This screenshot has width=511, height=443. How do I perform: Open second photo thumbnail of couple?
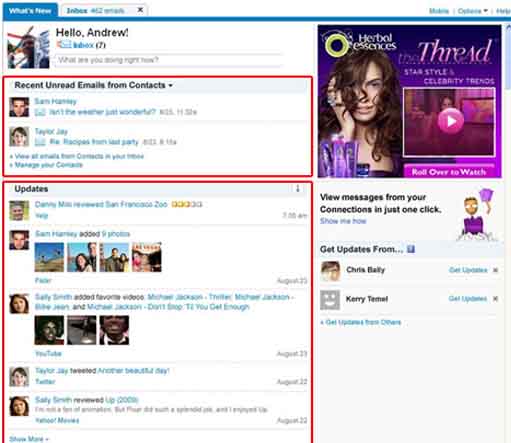82,257
